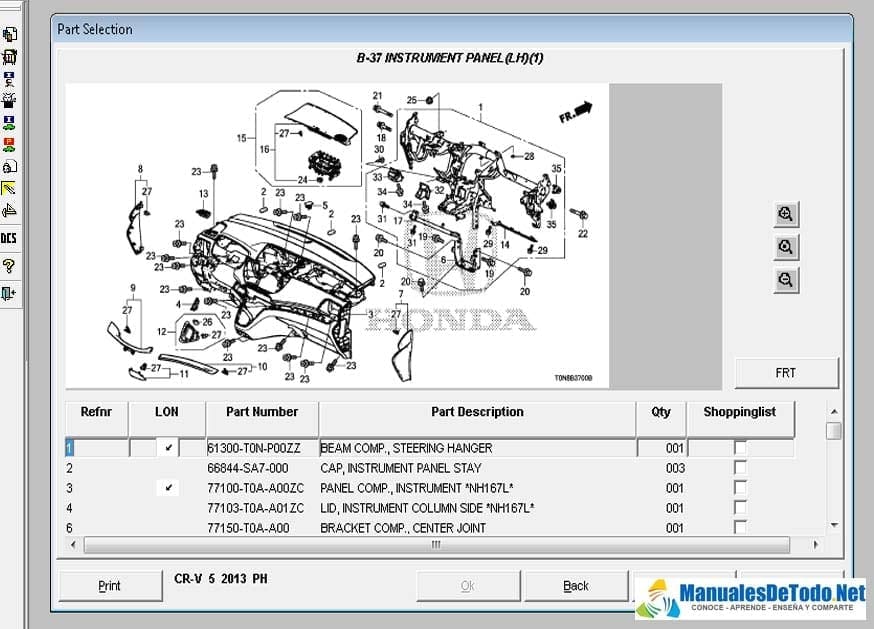Screen dimensions: 874x629
Task: Click the ruler and triangle drafting icon
Action: click(9, 211)
